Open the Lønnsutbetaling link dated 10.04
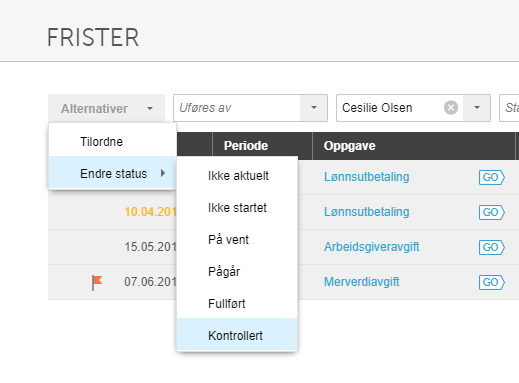This screenshot has height=383, width=519. 366,212
